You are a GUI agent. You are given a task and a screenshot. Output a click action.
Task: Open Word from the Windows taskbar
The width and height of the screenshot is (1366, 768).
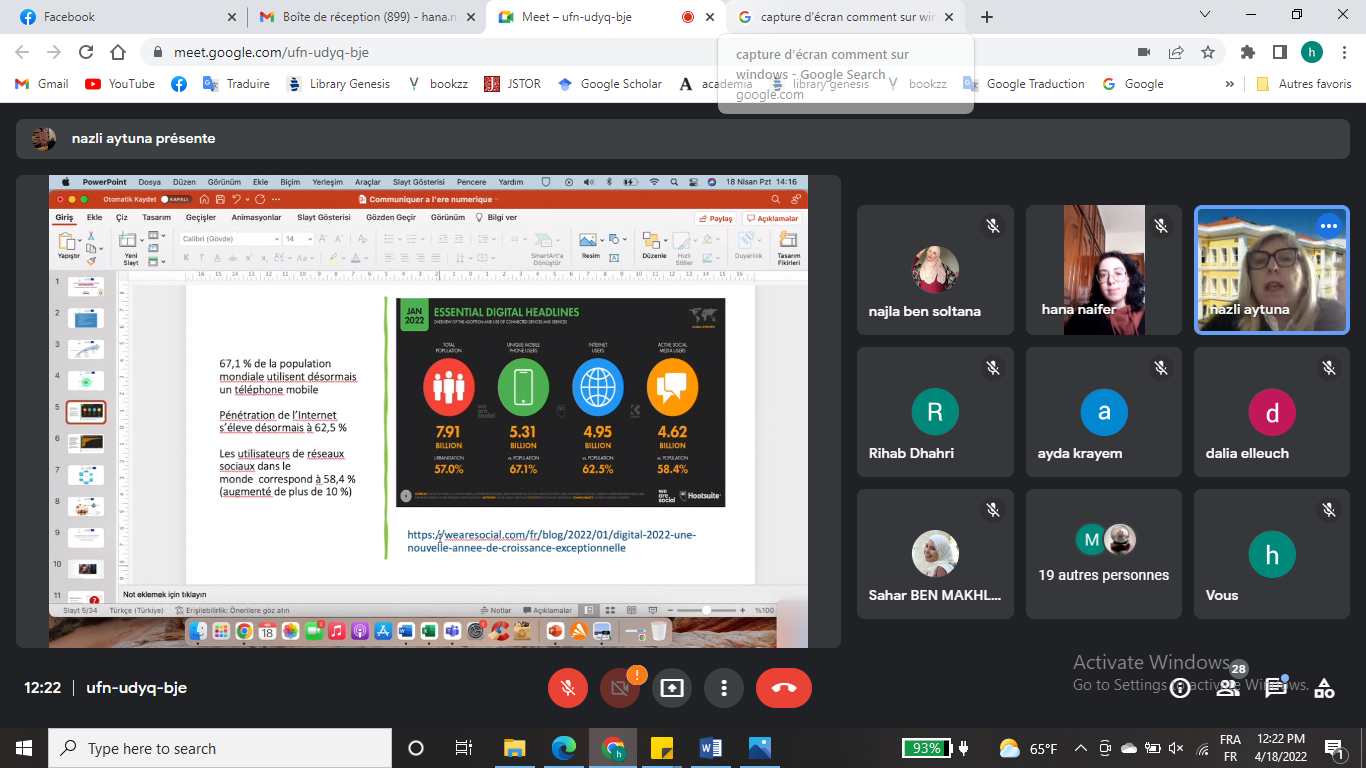[711, 748]
